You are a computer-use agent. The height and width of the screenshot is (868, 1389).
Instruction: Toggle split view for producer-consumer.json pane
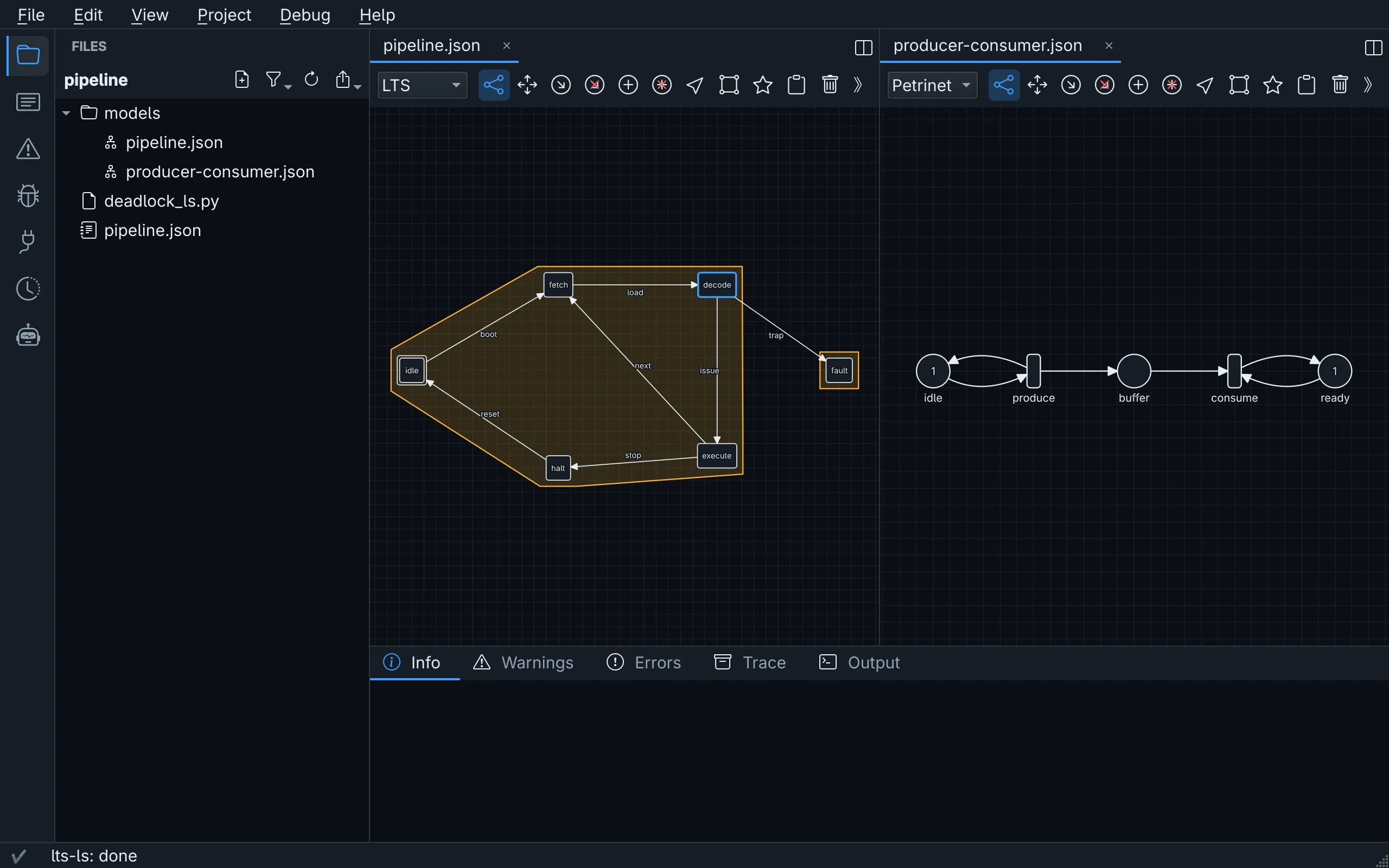[1373, 47]
